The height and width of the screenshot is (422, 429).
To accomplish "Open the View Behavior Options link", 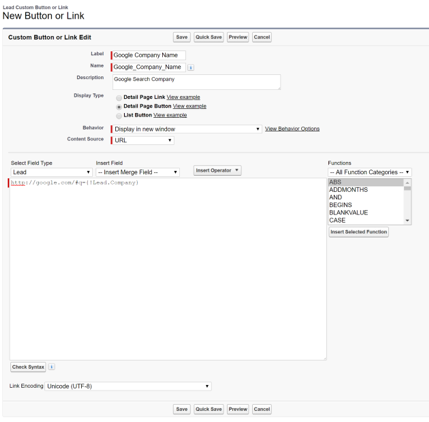I will pos(292,129).
